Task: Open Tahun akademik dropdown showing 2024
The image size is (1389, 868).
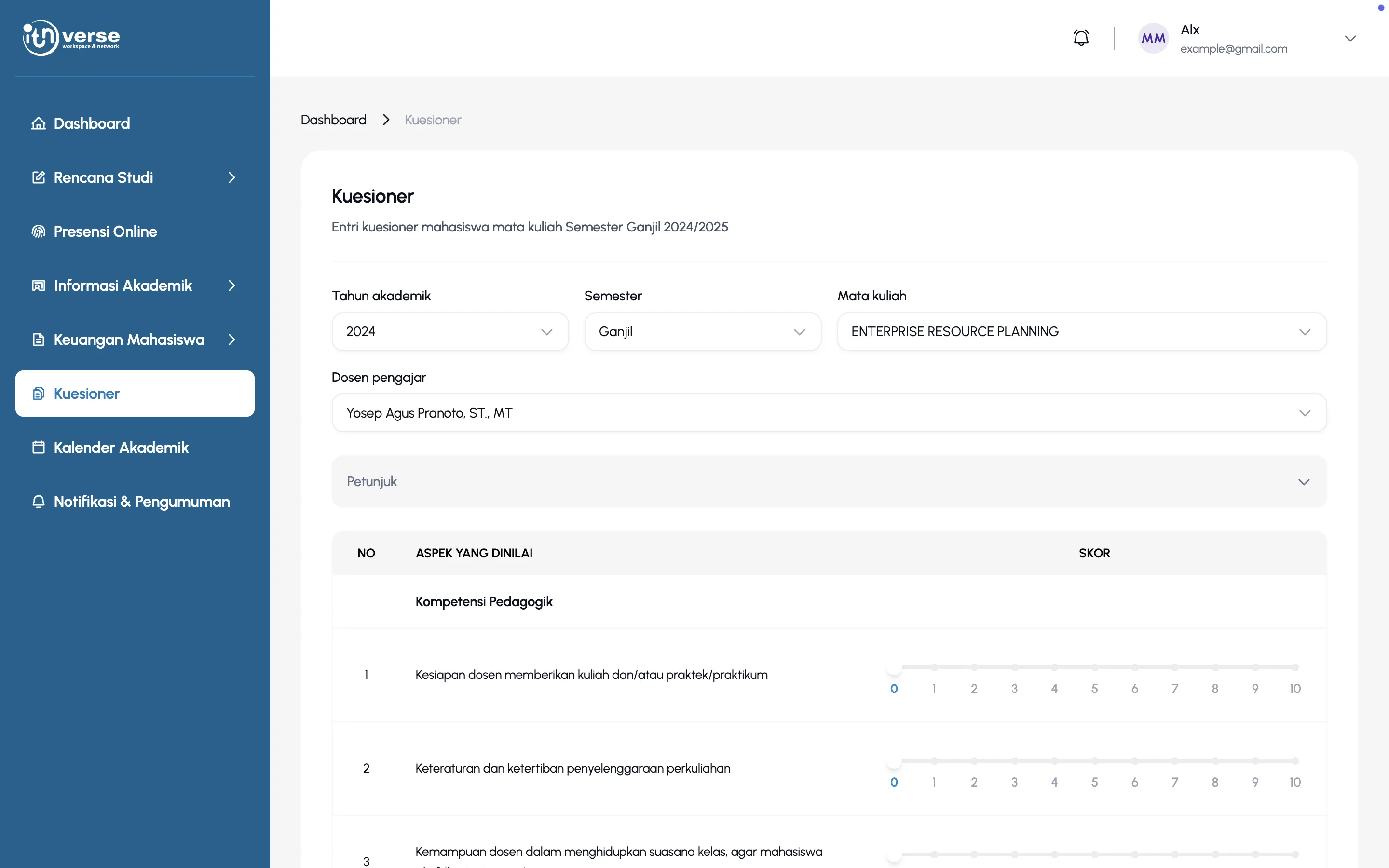Action: click(450, 332)
